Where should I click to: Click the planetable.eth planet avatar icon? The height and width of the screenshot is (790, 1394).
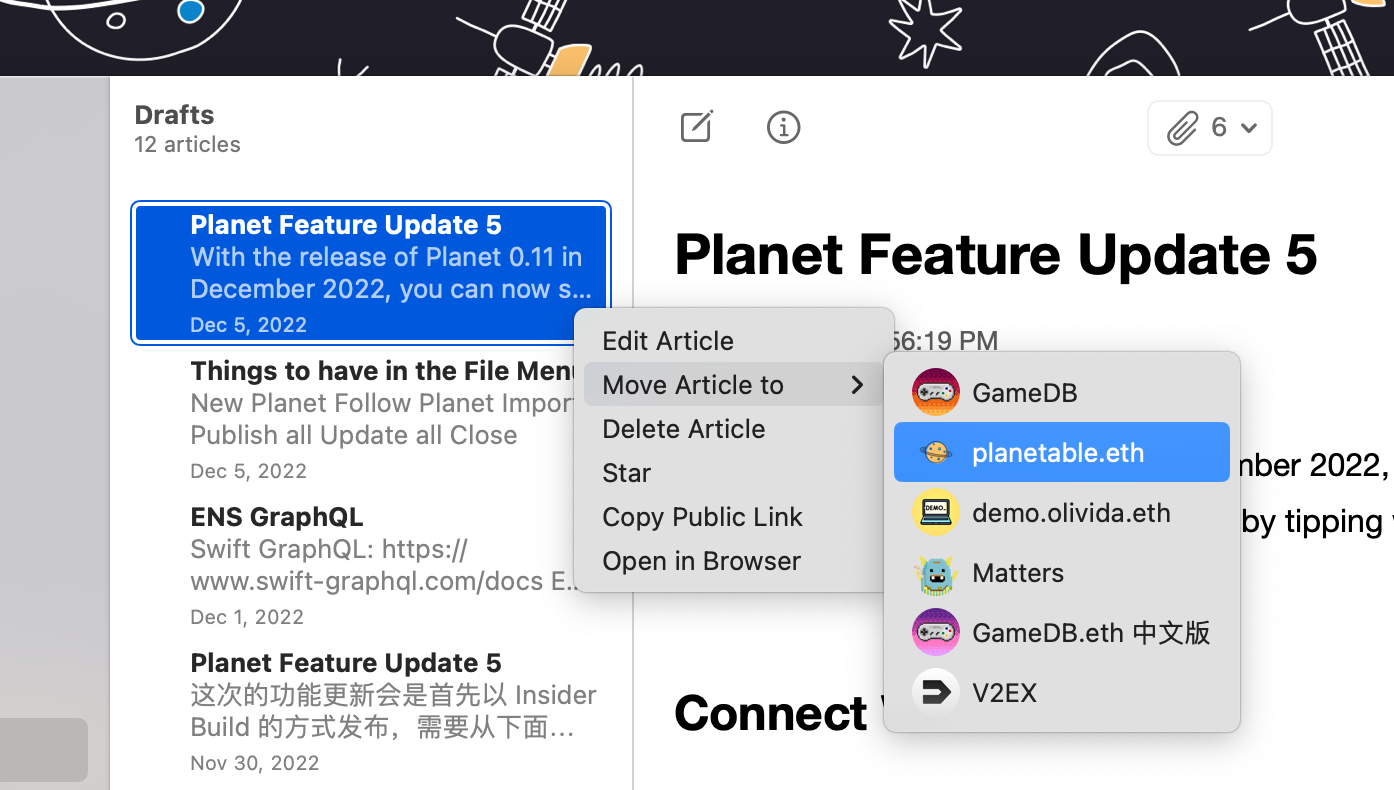tap(935, 453)
